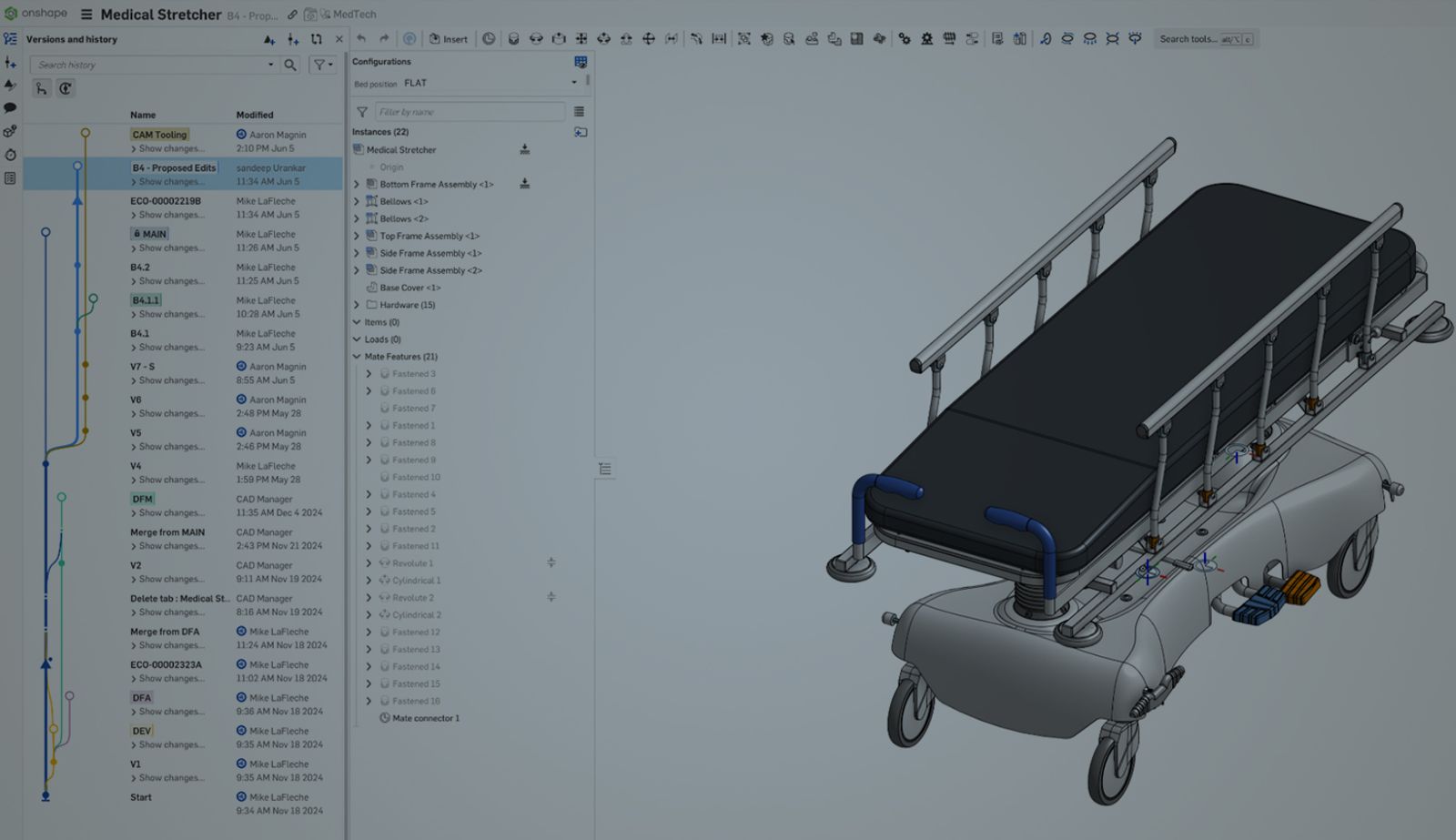The height and width of the screenshot is (840, 1456).
Task: Expand the Bottom Frame Assembly tree item
Action: (x=355, y=184)
